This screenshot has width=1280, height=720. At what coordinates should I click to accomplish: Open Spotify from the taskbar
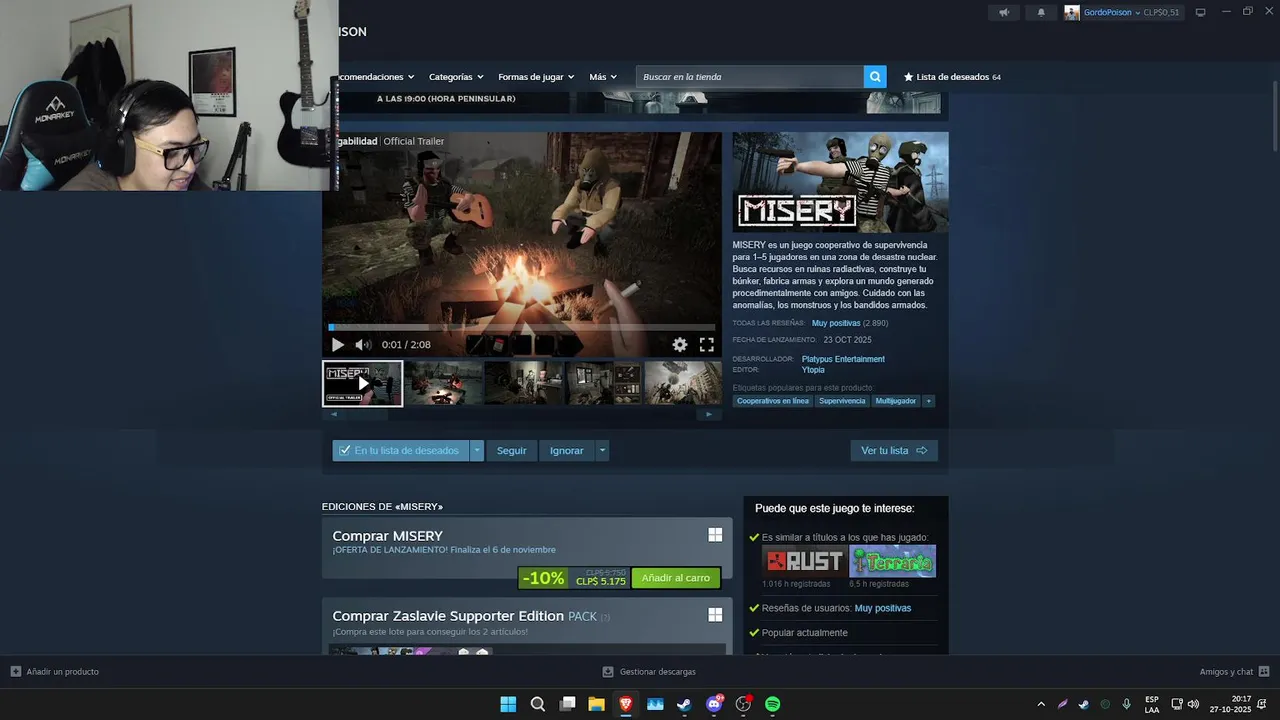click(772, 704)
